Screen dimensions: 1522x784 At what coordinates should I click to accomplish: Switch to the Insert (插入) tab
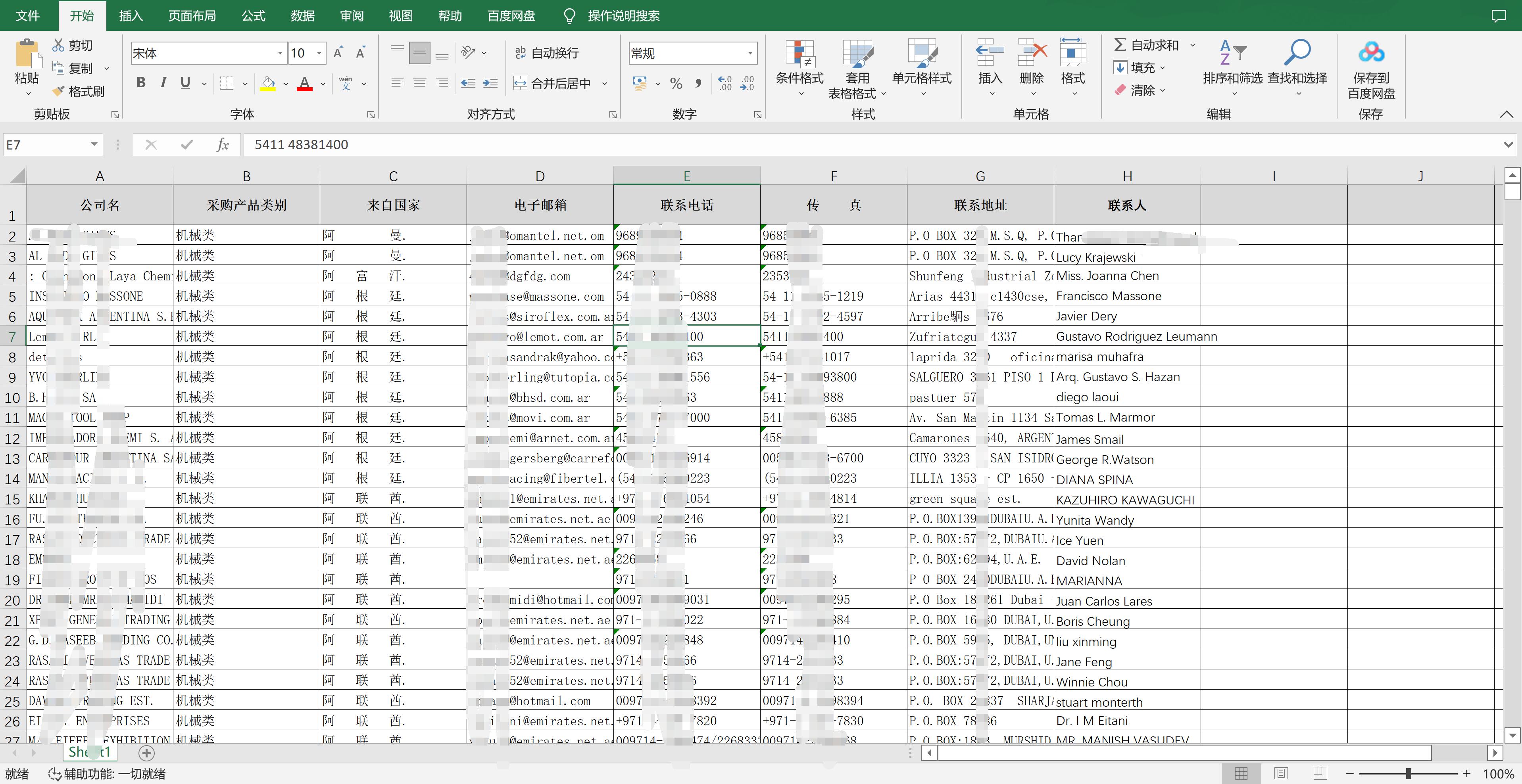coord(131,15)
